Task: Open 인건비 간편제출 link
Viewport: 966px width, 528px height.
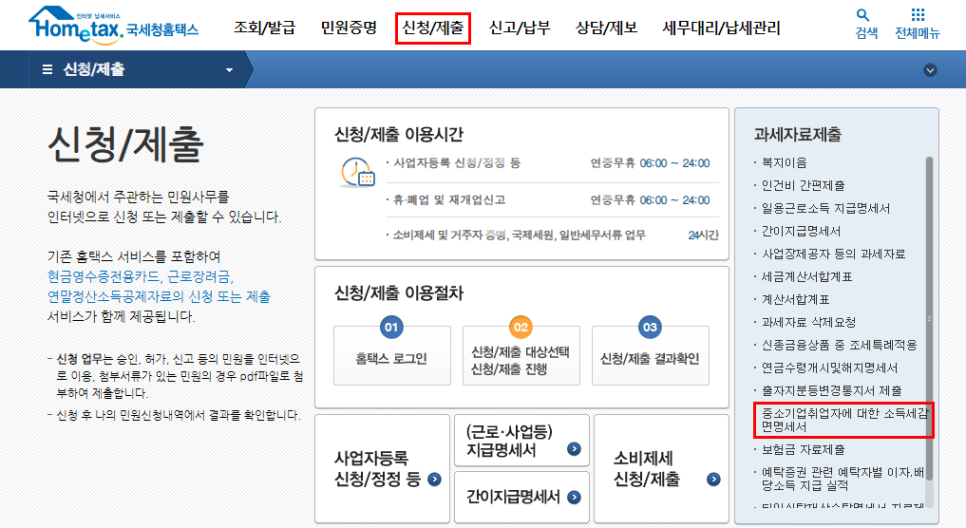Action: tap(803, 185)
